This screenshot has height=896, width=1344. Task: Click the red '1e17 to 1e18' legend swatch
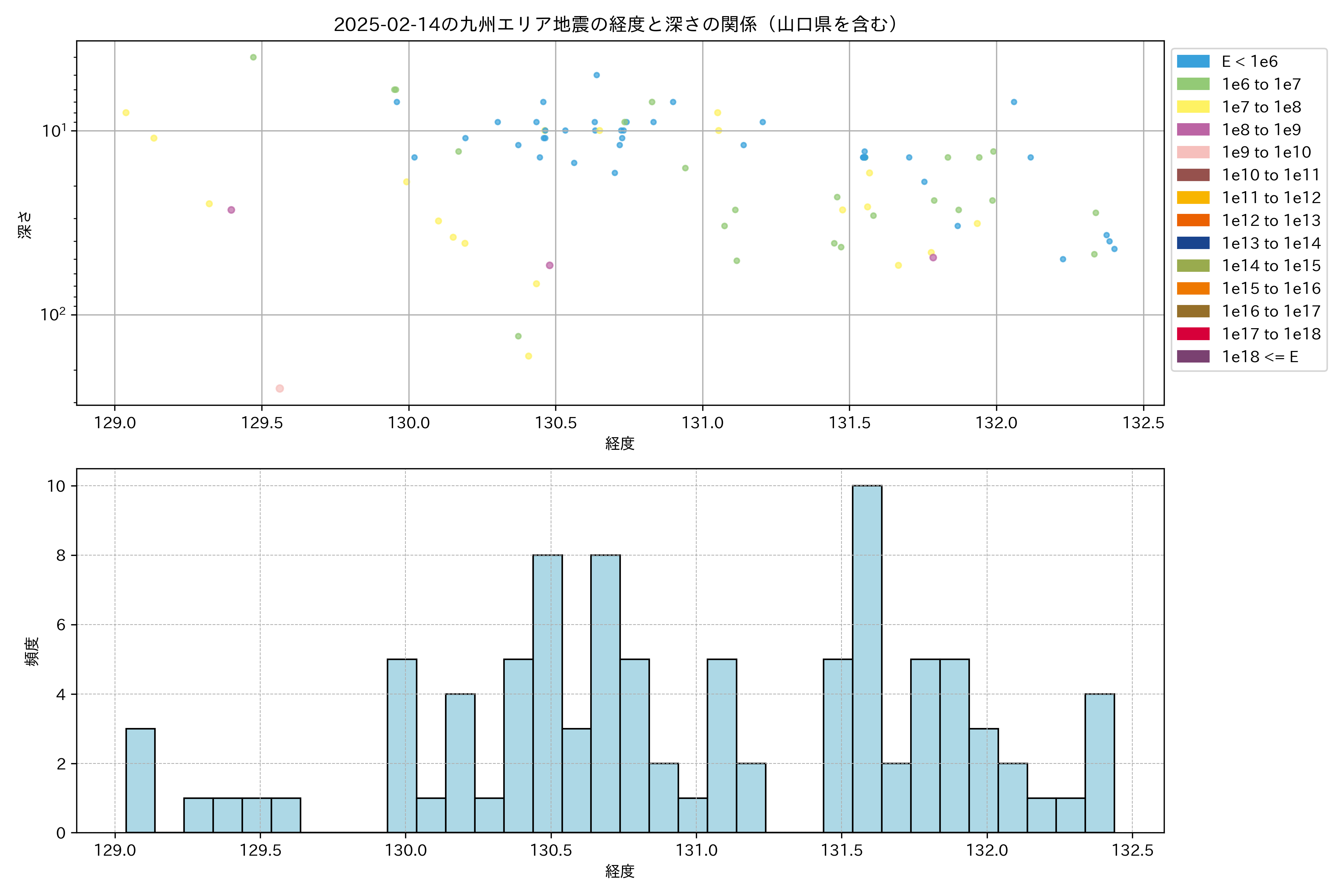(1193, 334)
